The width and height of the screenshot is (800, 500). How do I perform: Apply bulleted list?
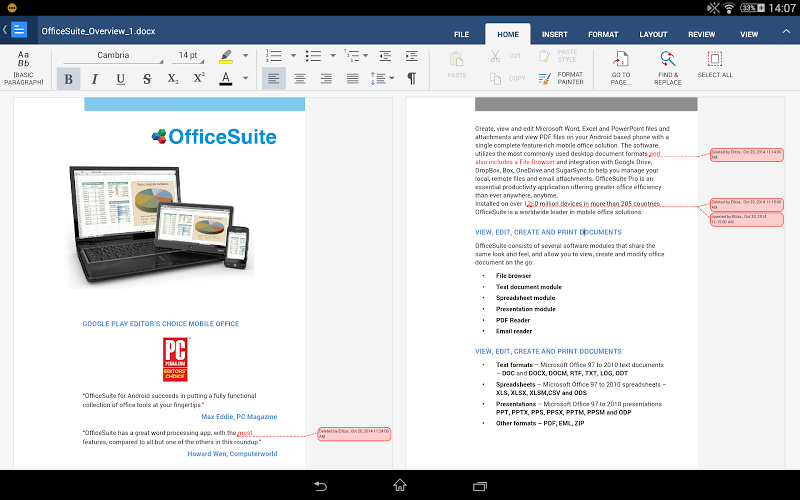click(313, 56)
